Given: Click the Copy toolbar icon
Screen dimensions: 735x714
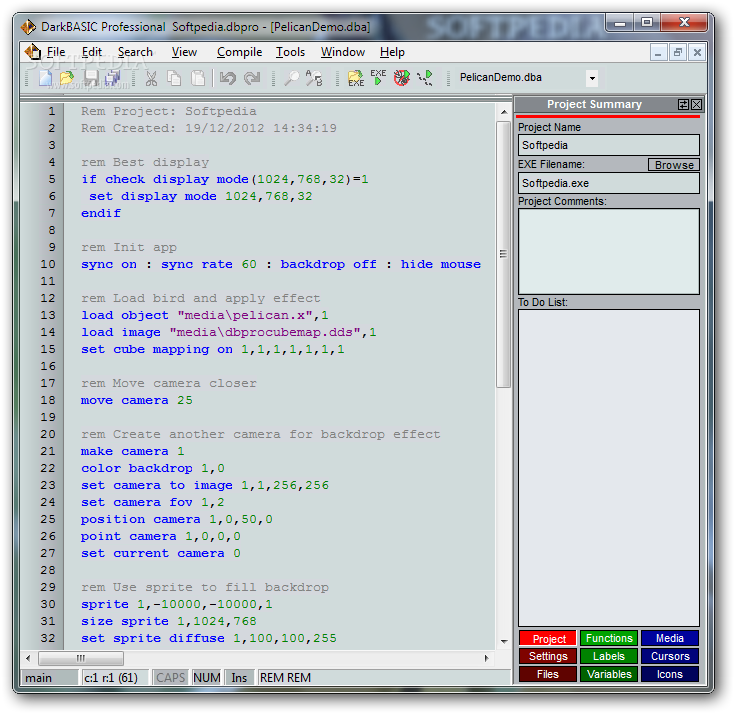Looking at the screenshot, I should [x=174, y=78].
